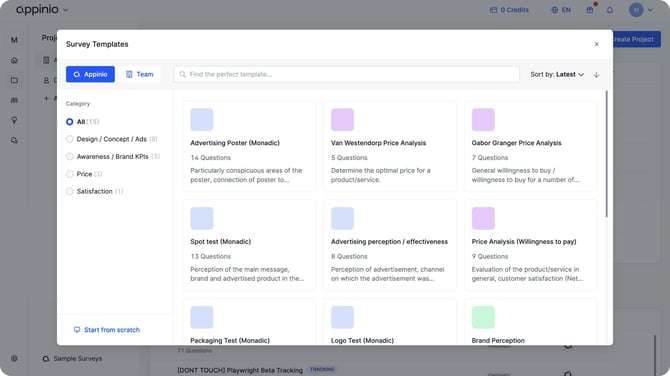Open Advertising Poster (Monadic) template icon
This screenshot has height=376, width=670.
[x=202, y=120]
